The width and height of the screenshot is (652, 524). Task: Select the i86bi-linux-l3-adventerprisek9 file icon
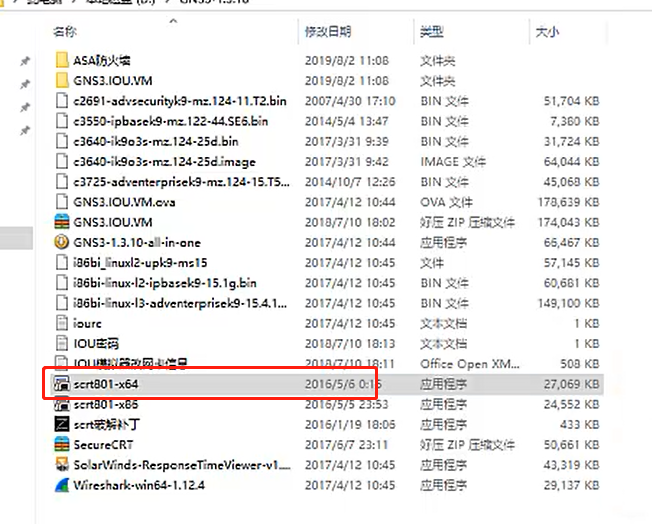62,303
